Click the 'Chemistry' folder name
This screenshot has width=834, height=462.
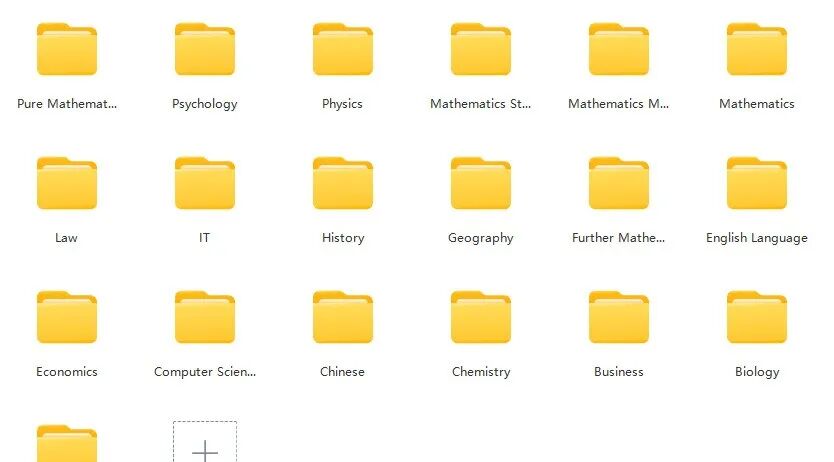coord(481,372)
